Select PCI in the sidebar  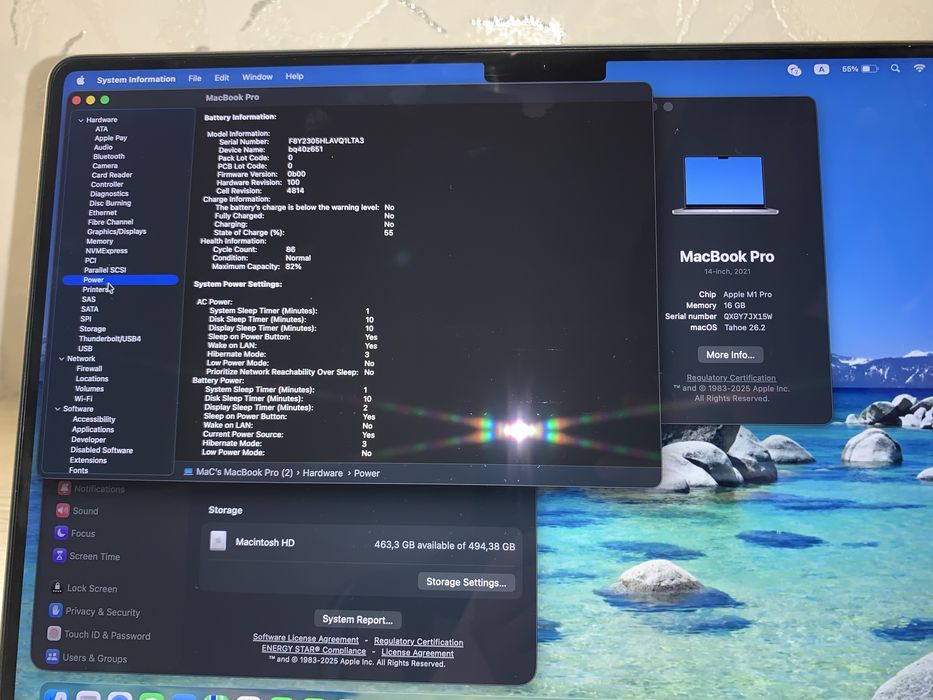[90, 260]
